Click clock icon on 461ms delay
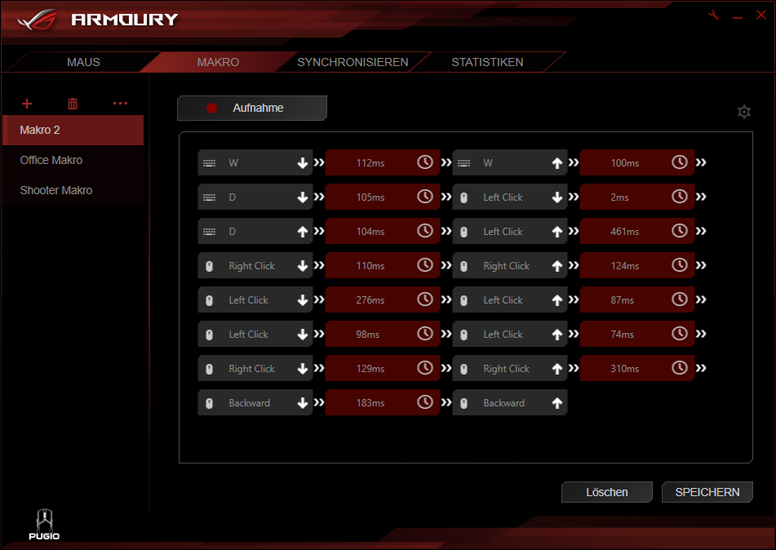The height and width of the screenshot is (550, 776). click(x=679, y=231)
